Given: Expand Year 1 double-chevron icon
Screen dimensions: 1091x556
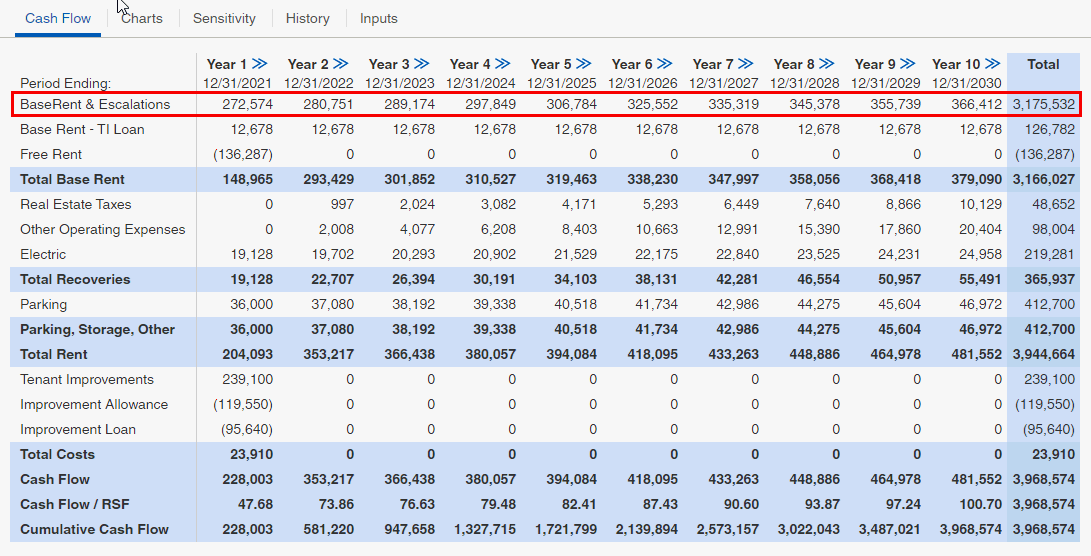Looking at the screenshot, I should (260, 64).
